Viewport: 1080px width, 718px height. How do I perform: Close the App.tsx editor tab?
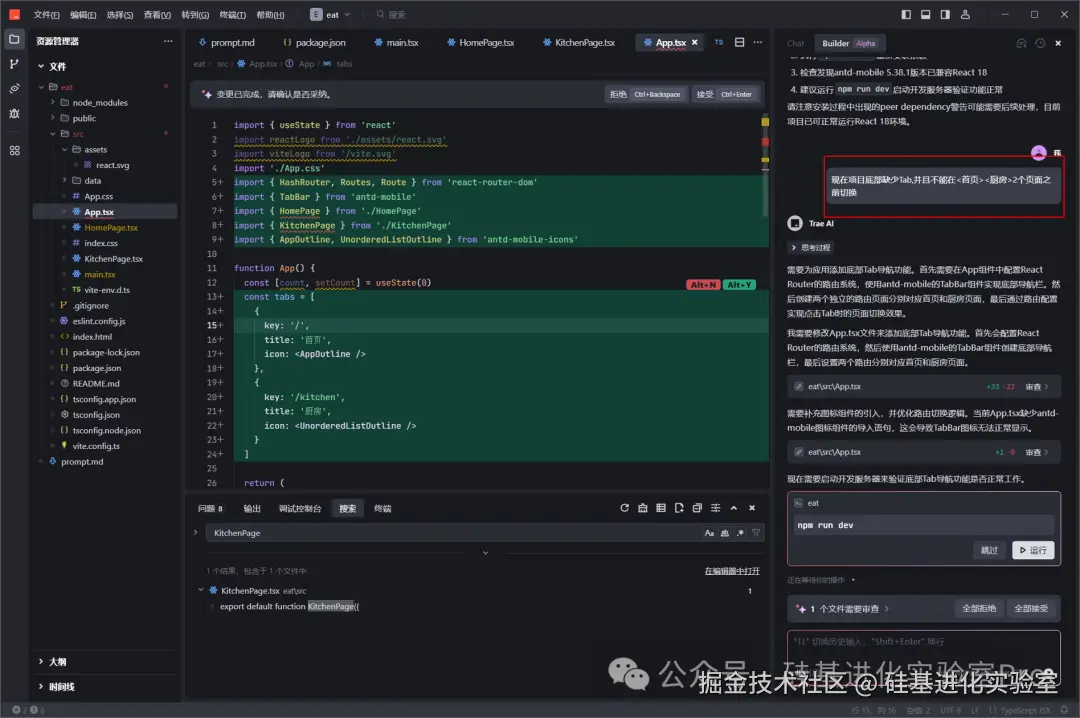[694, 42]
